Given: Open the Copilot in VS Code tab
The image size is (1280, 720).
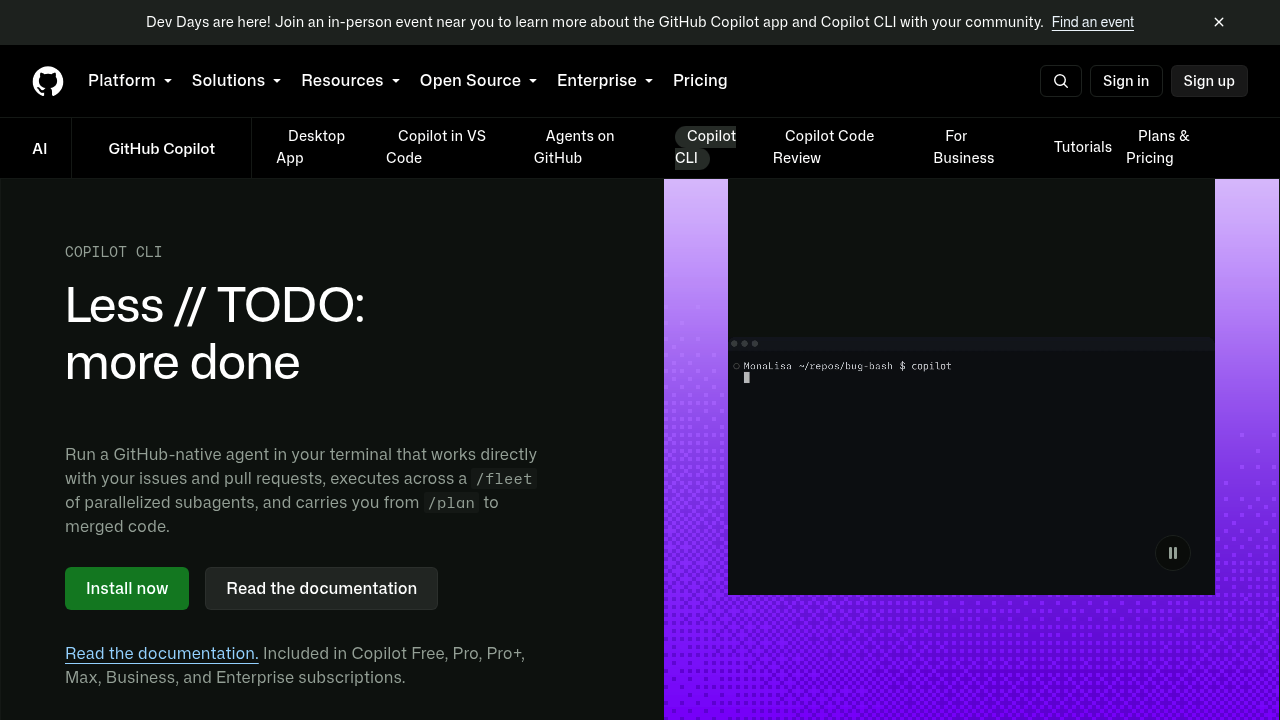Looking at the screenshot, I should 436,147.
